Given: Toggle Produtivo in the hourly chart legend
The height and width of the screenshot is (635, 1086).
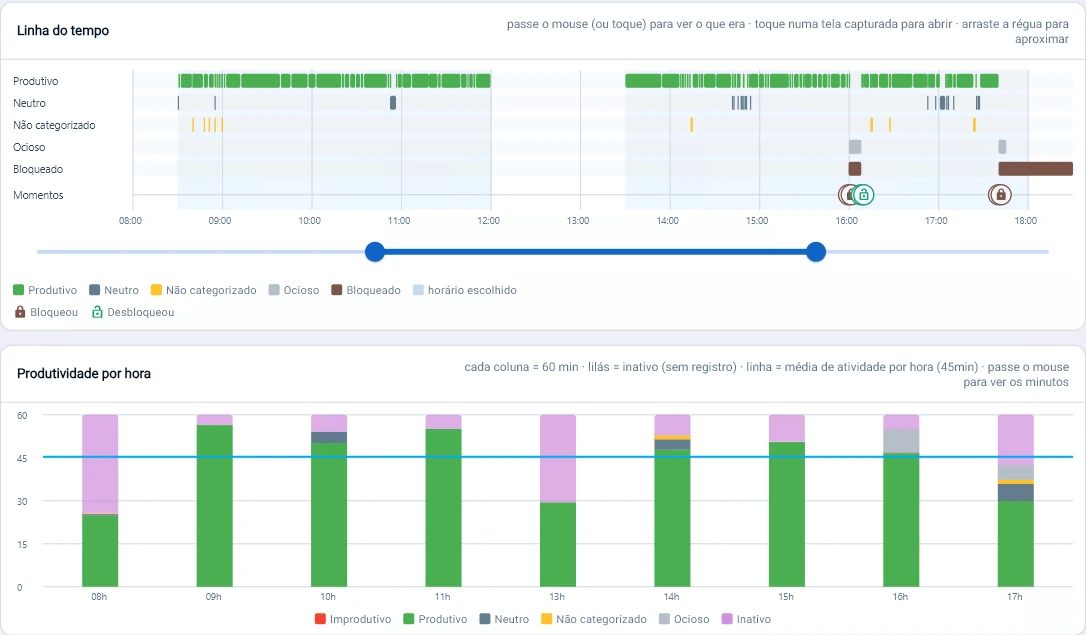Looking at the screenshot, I should tap(436, 619).
